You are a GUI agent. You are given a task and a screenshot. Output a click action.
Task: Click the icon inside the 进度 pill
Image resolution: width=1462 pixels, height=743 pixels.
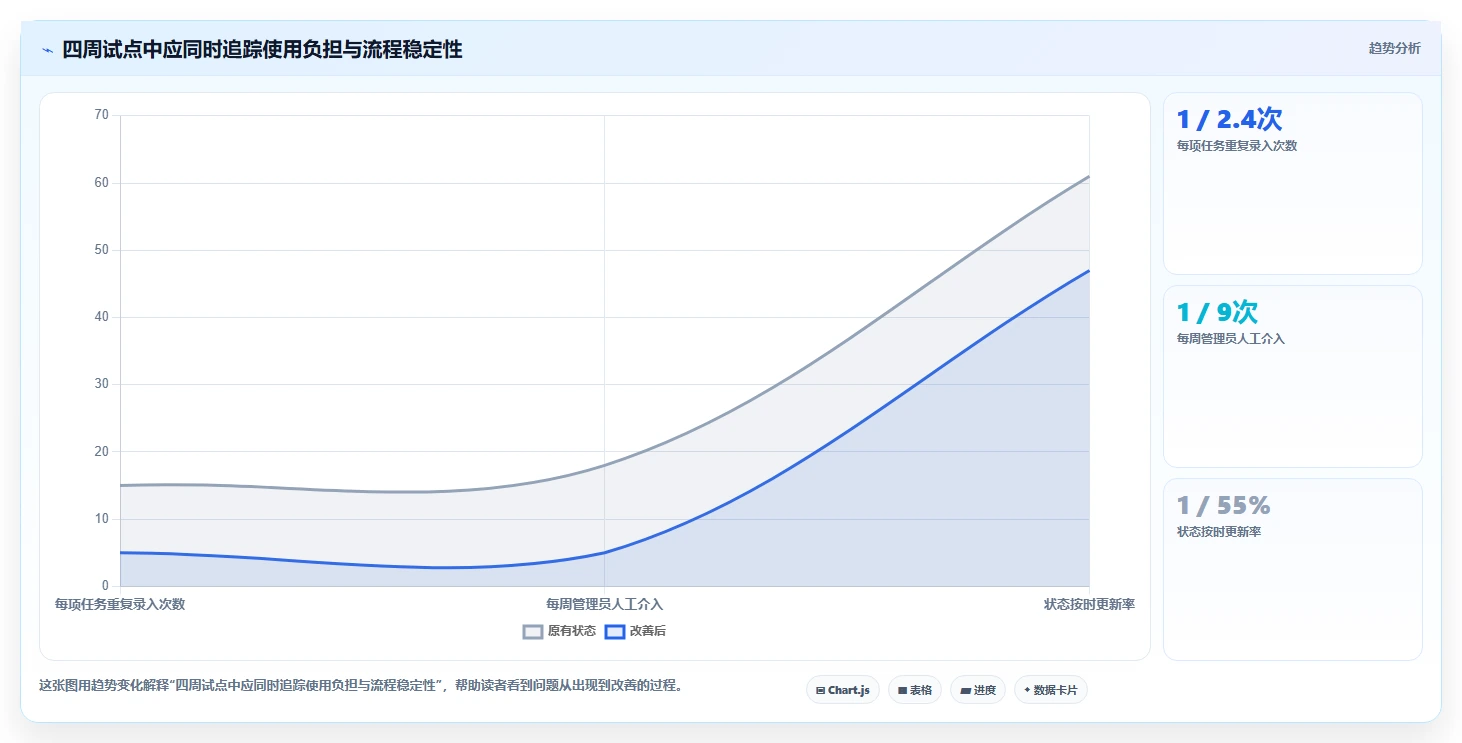pyautogui.click(x=965, y=690)
